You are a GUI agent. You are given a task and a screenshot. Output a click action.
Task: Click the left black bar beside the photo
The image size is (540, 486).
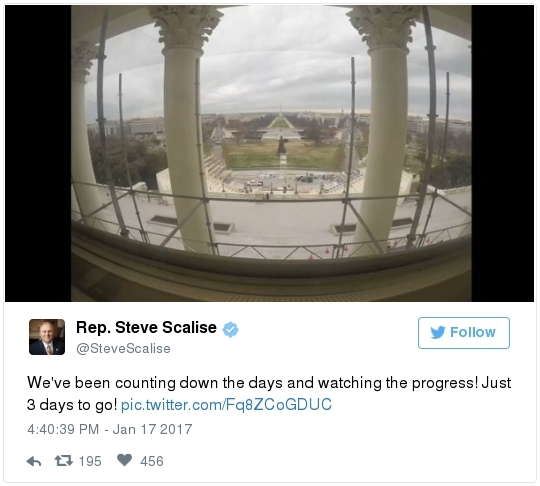click(38, 153)
